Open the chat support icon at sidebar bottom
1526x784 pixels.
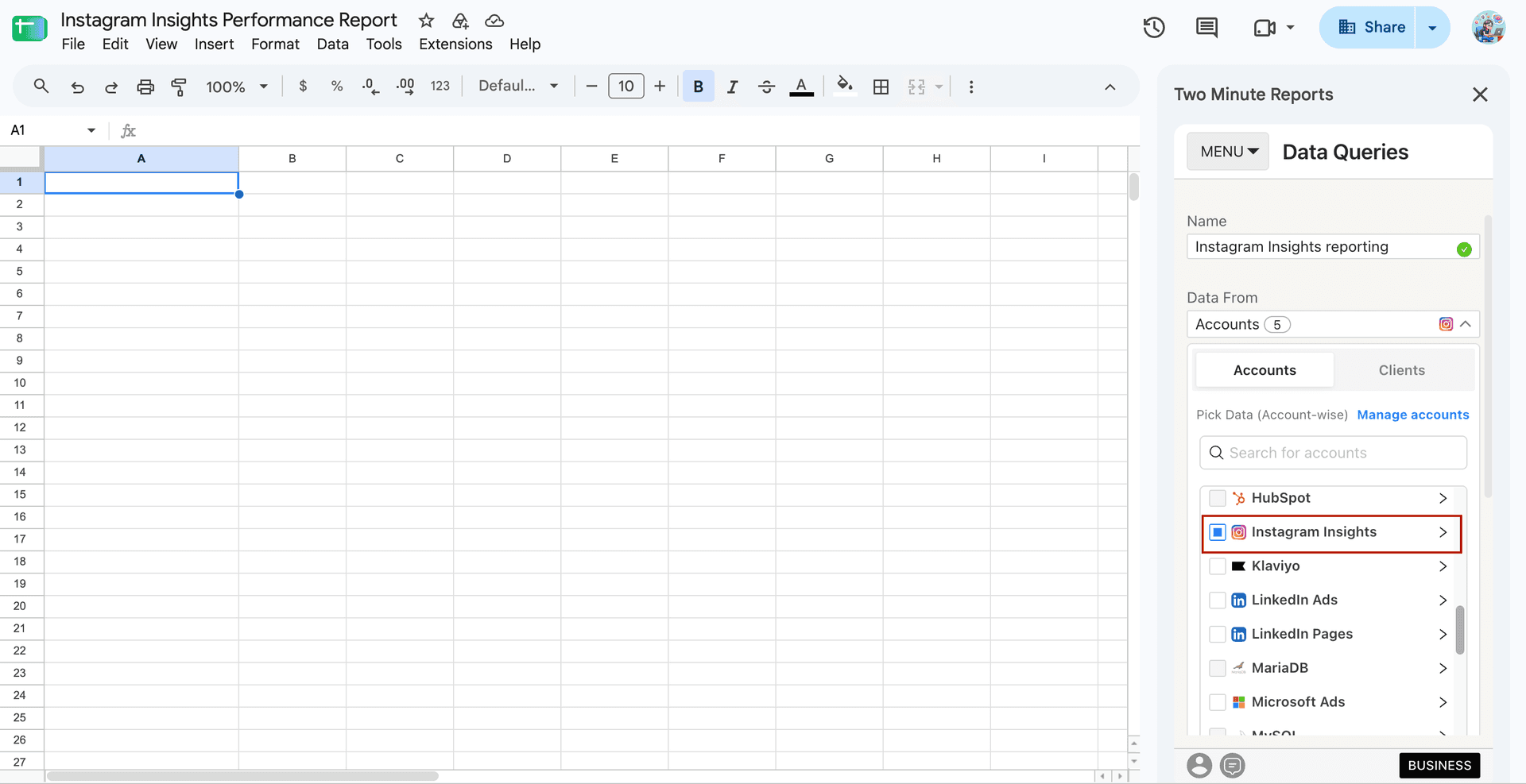pos(1233,766)
